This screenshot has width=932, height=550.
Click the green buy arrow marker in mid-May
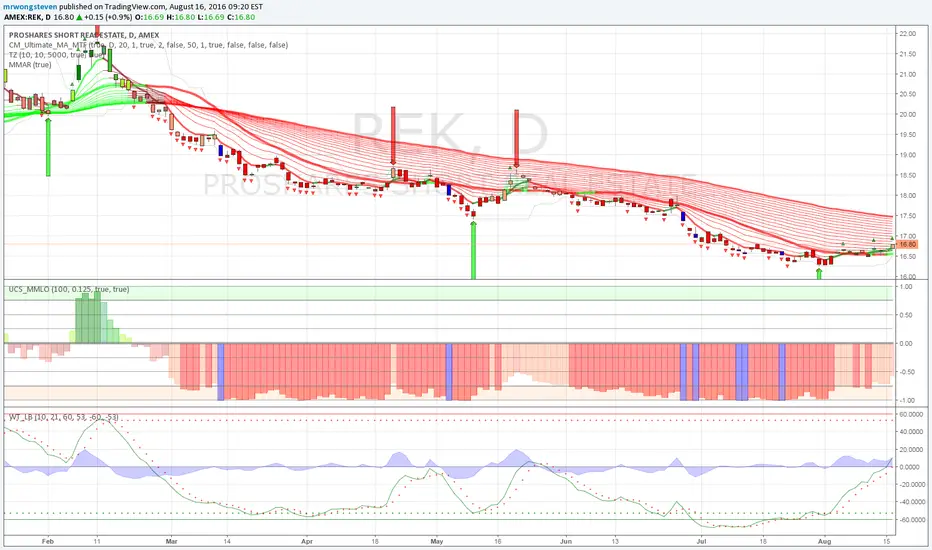(x=473, y=250)
